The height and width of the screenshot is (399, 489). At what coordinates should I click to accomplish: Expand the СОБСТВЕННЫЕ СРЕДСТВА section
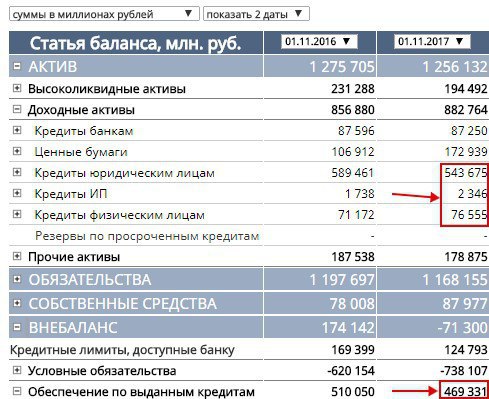(x=17, y=303)
